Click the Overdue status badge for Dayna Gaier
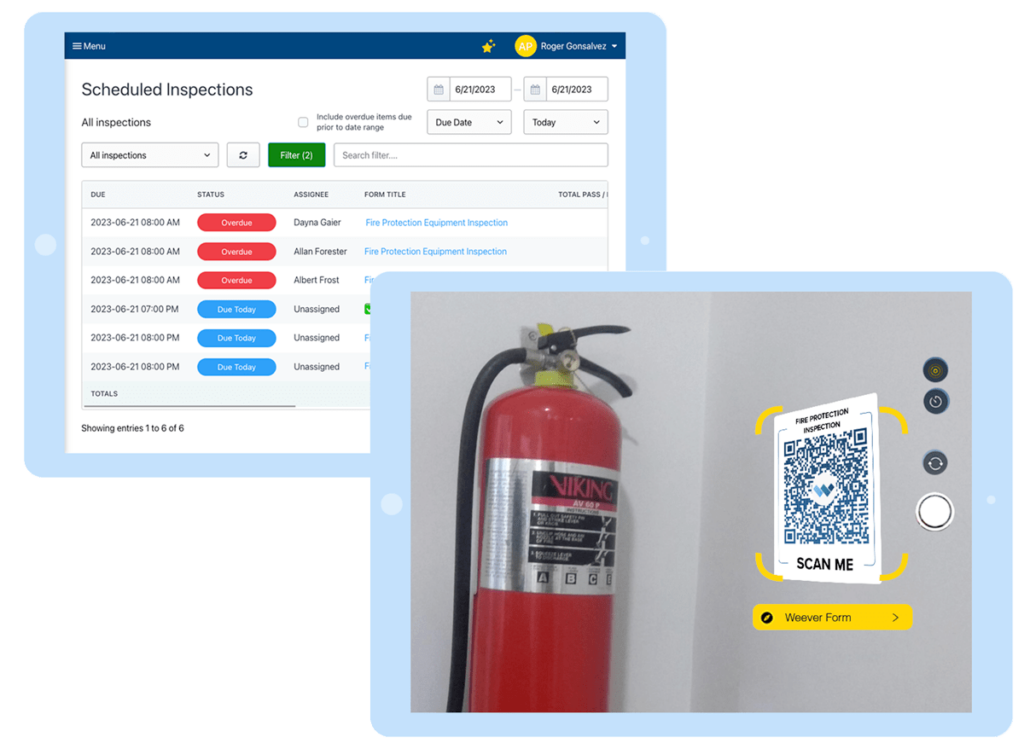Image resolution: width=1024 pixels, height=743 pixels. tap(236, 222)
